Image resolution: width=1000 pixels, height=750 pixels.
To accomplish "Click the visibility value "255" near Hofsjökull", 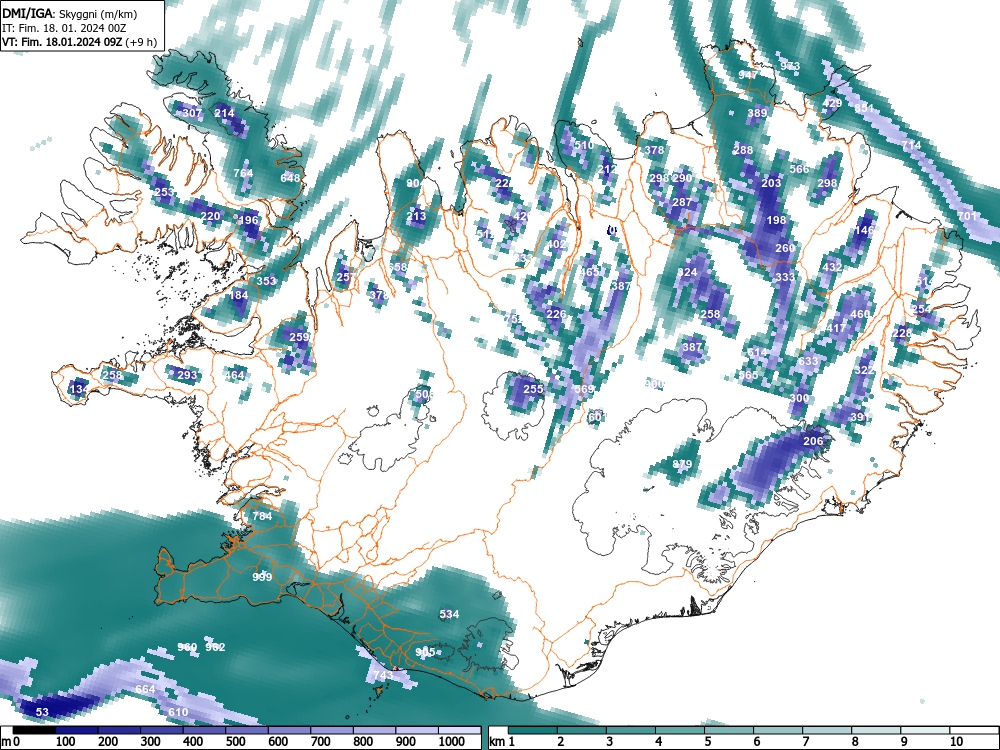I will click(533, 388).
